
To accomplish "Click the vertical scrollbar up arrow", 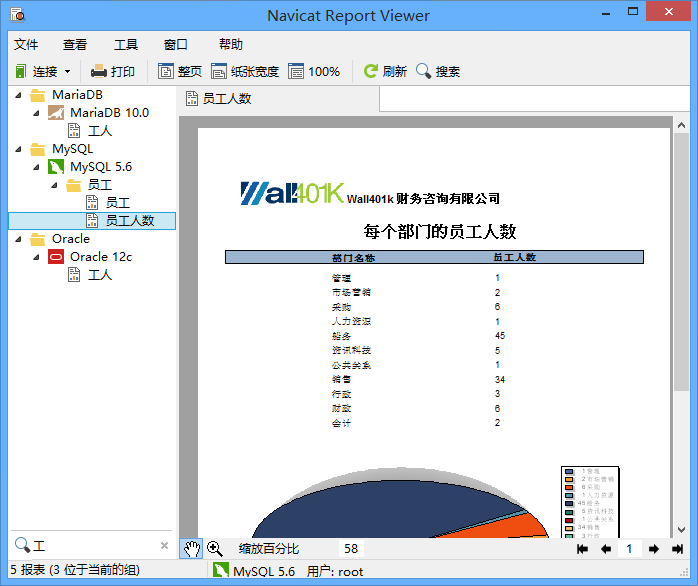I will pos(681,125).
